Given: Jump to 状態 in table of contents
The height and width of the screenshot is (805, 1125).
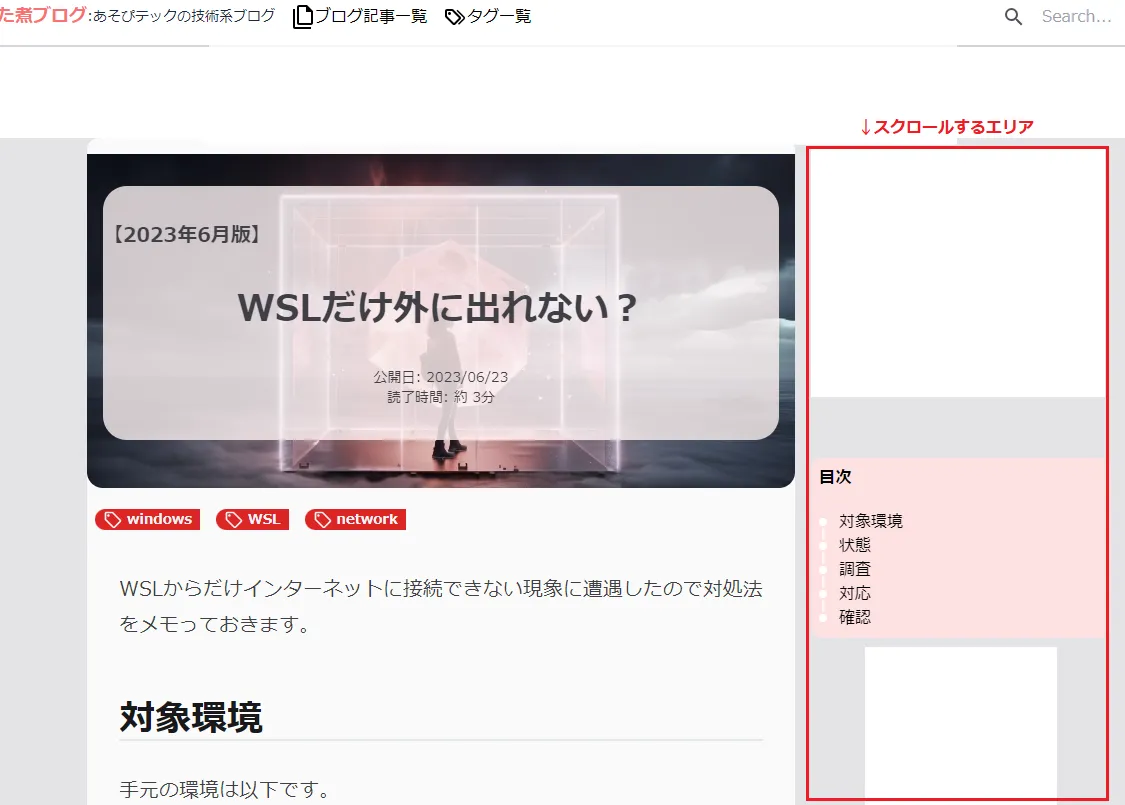Looking at the screenshot, I should point(855,545).
